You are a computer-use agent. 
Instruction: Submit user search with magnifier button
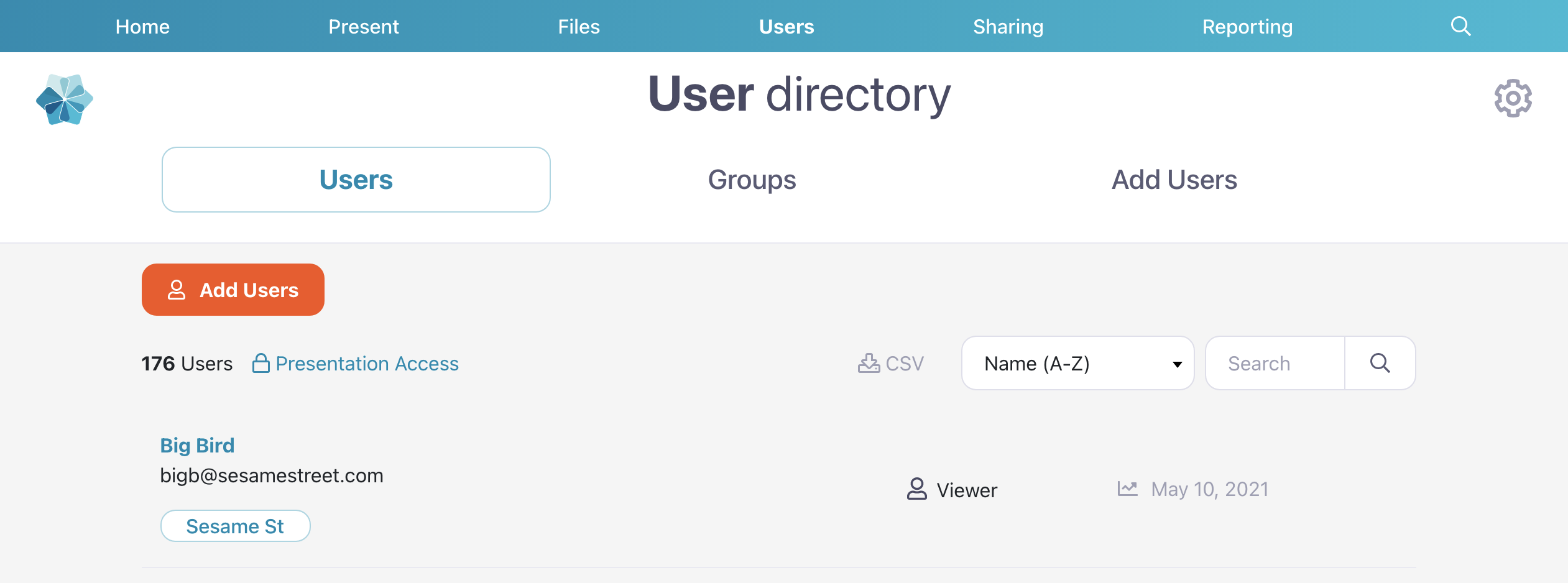1380,363
